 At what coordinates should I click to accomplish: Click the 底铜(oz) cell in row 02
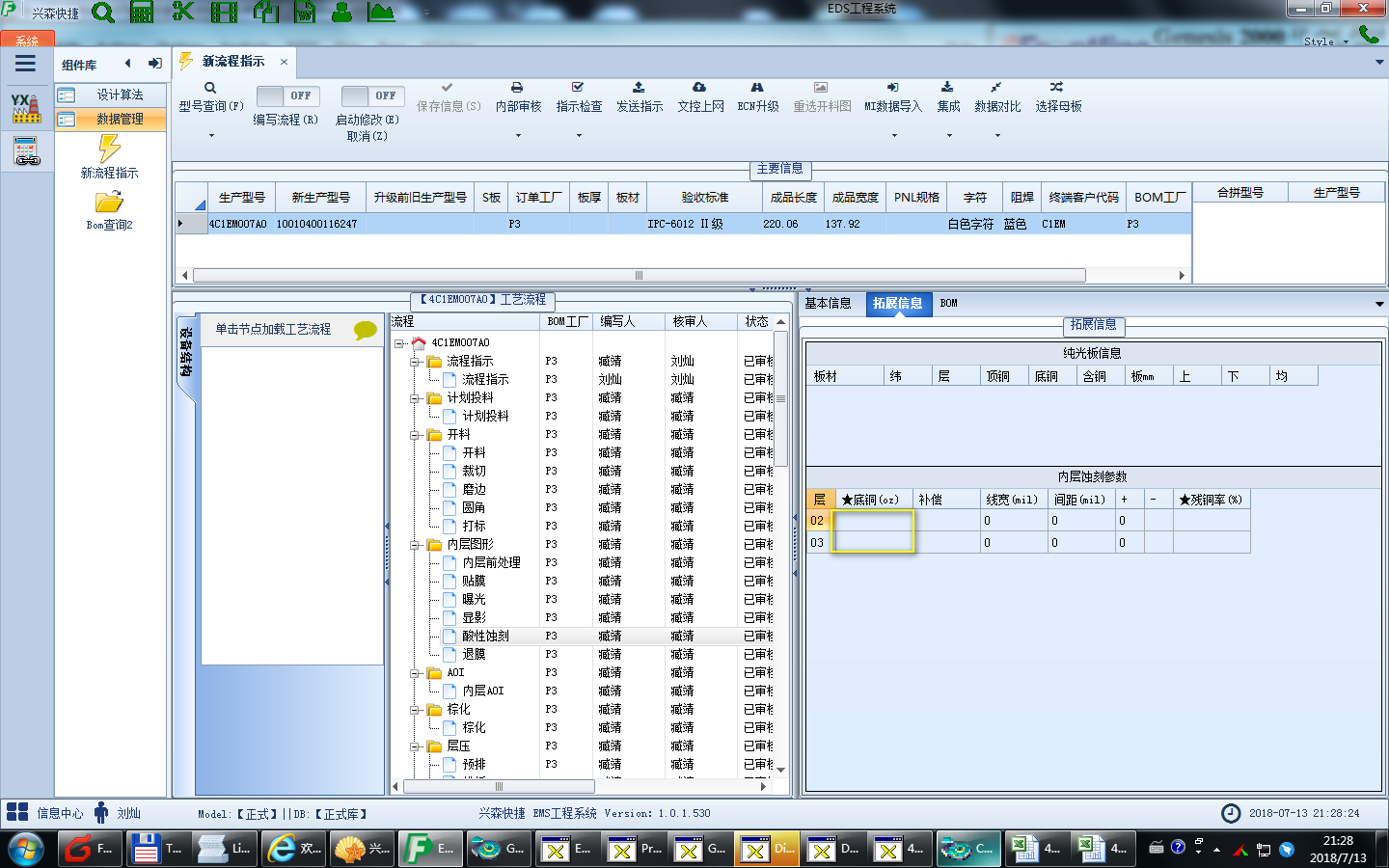[x=874, y=521]
